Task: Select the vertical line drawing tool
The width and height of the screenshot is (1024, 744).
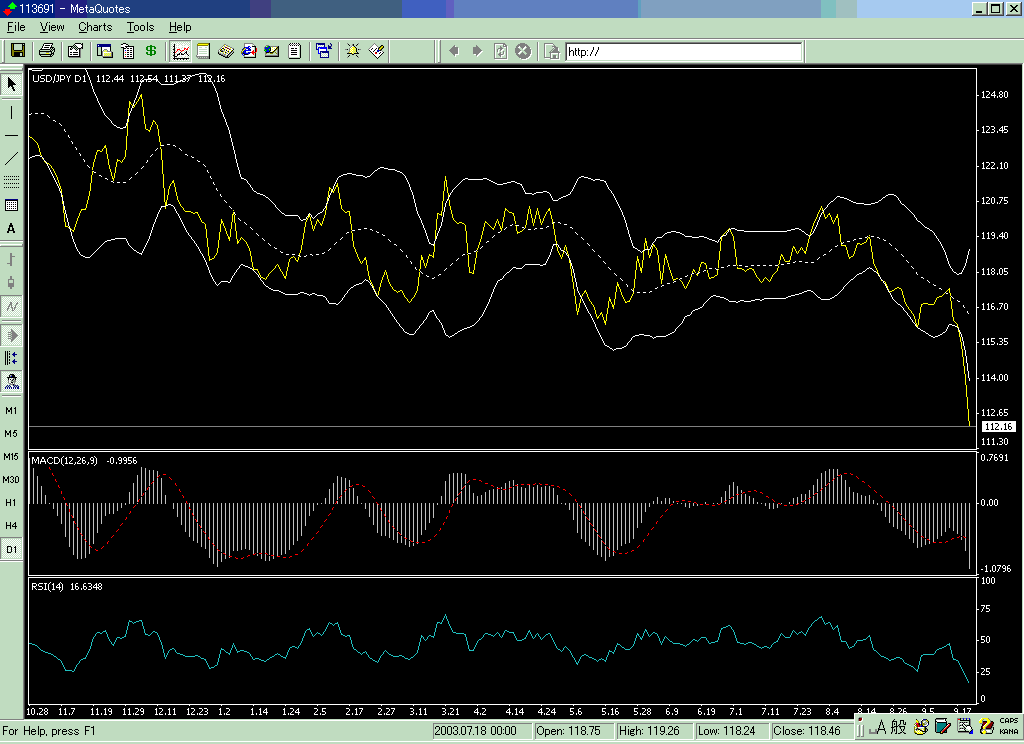Action: 12,113
